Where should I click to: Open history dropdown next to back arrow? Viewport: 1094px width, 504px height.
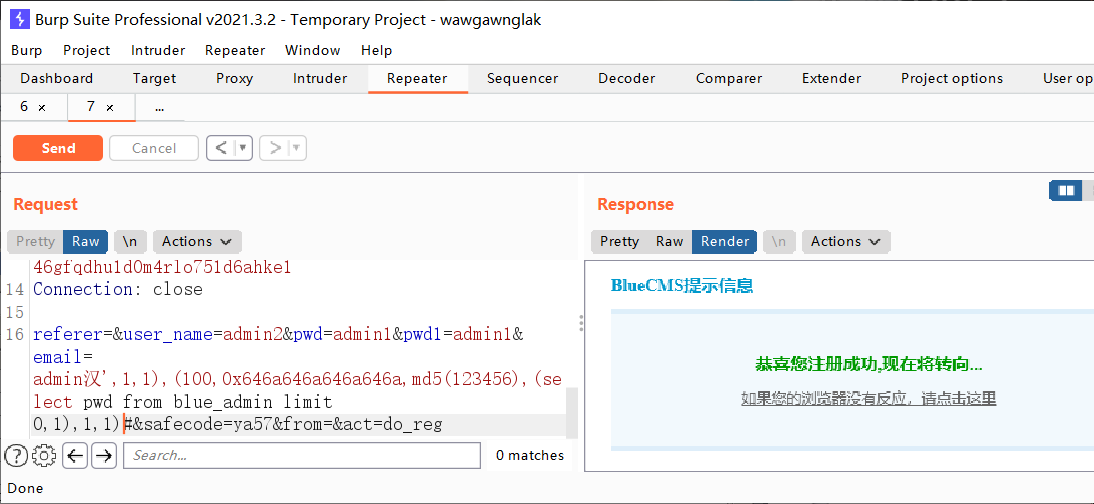click(243, 148)
